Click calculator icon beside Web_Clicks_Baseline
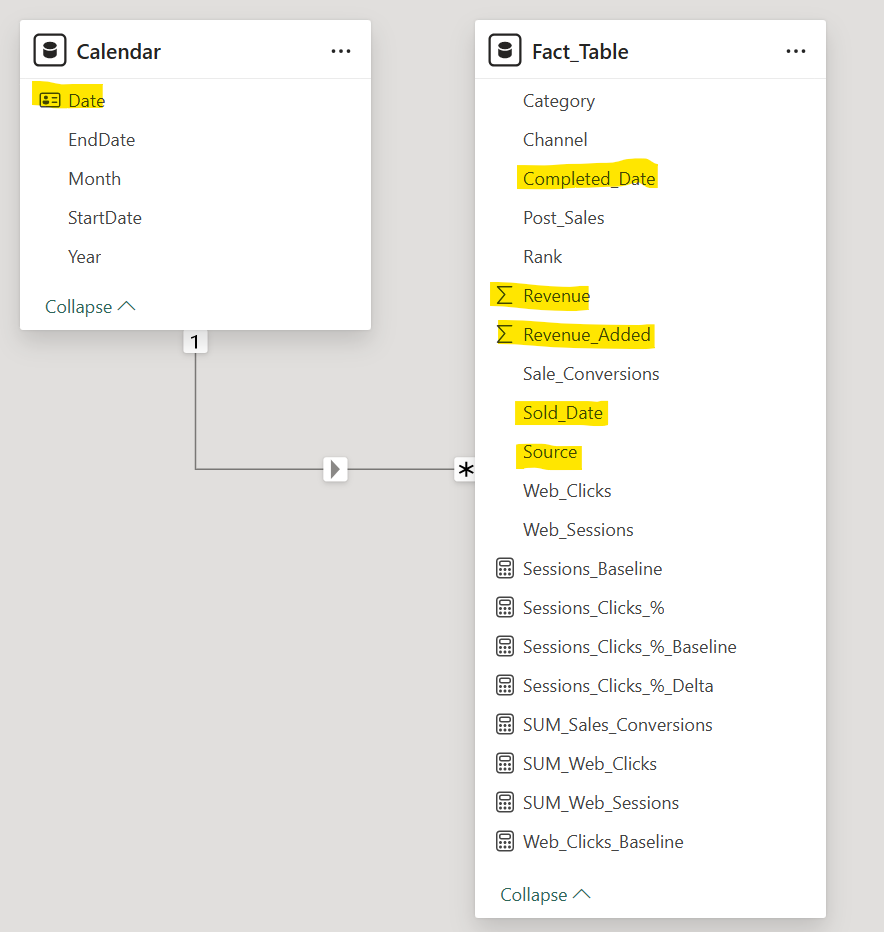Screen dimensions: 884x932 coord(505,842)
